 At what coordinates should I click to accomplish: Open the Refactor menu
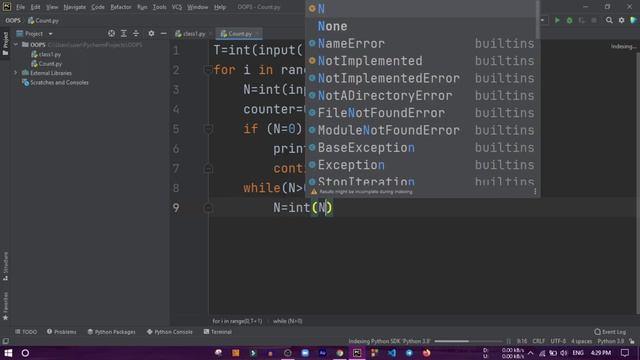pyautogui.click(x=121, y=7)
